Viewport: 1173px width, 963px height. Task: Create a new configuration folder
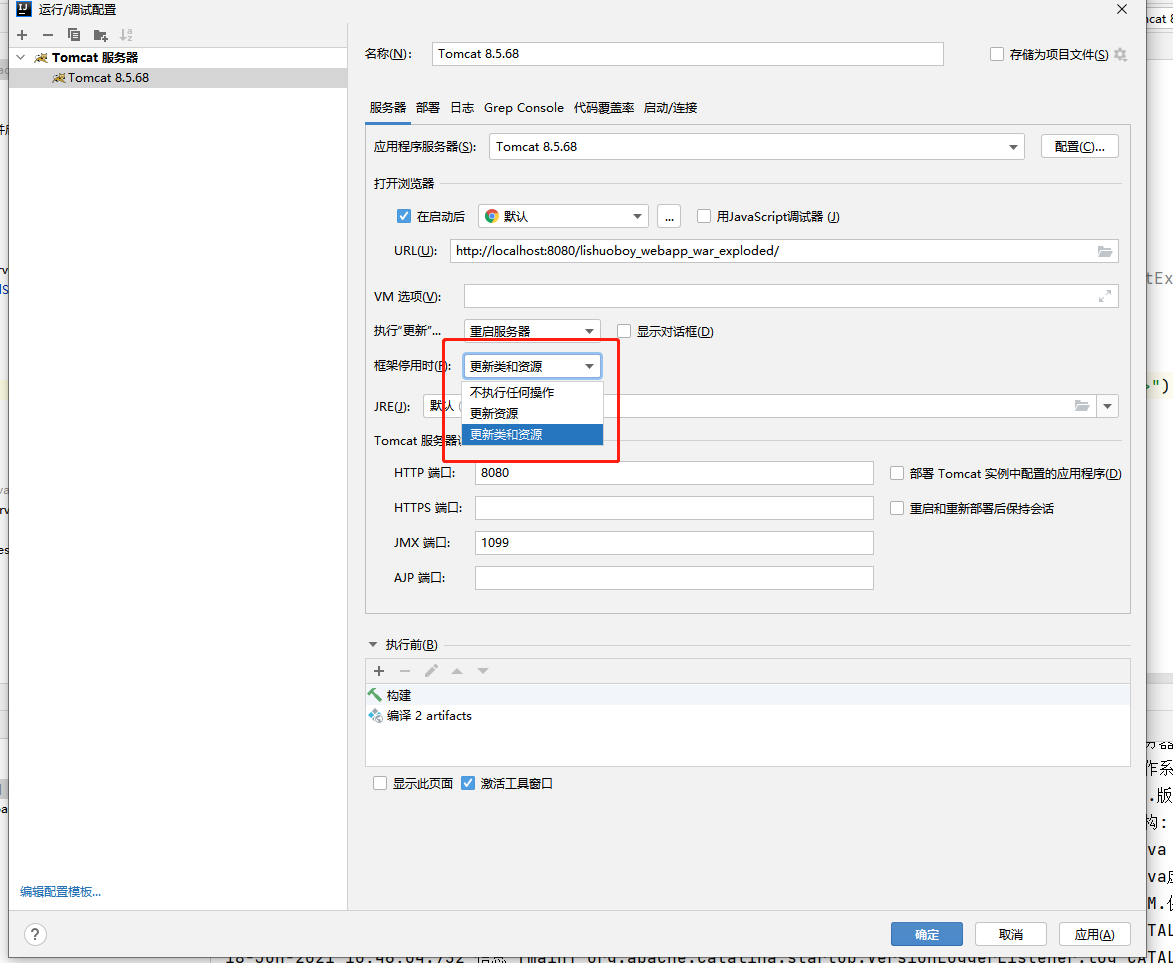coord(100,34)
